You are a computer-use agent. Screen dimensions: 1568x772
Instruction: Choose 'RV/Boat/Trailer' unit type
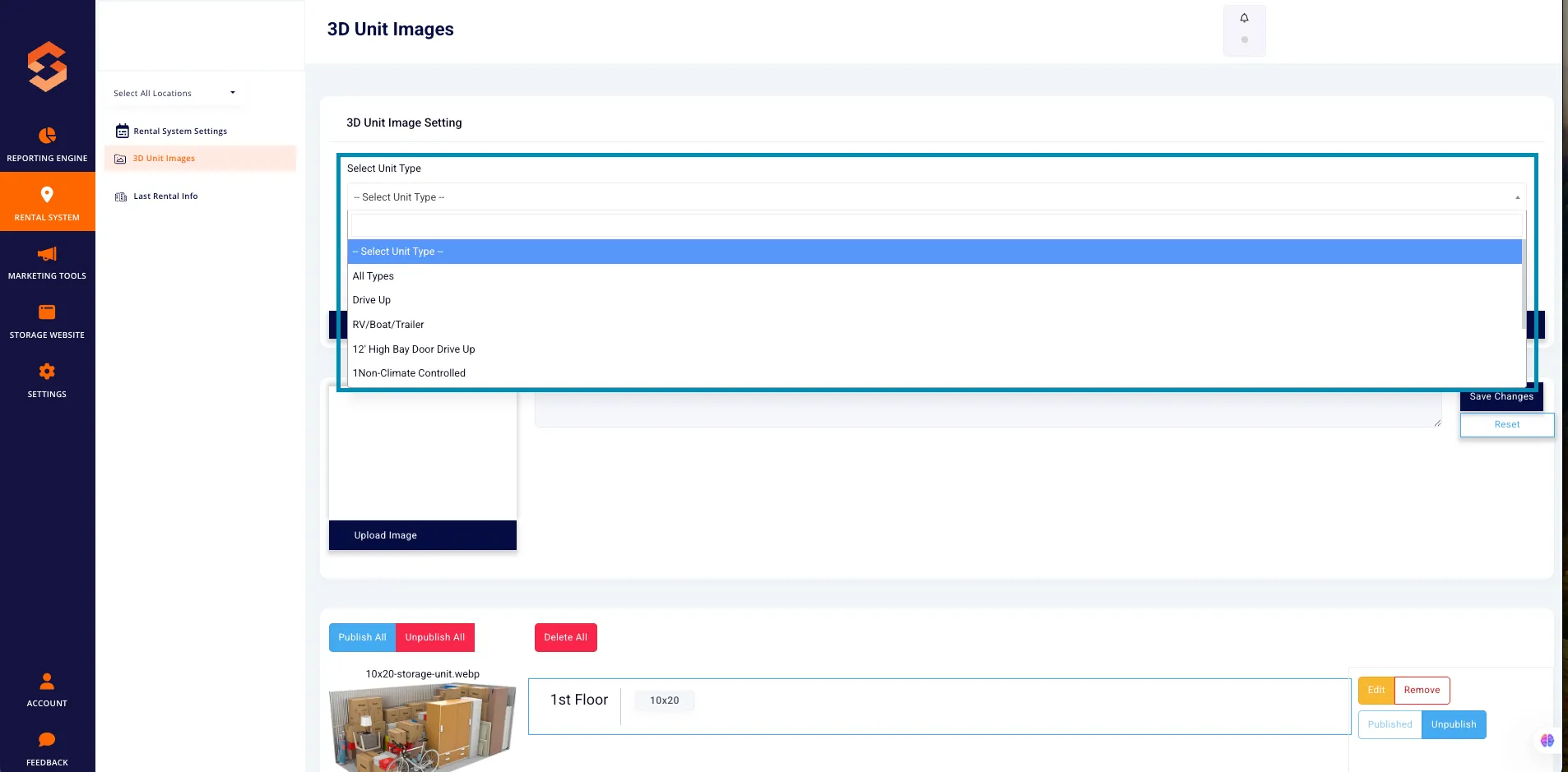(x=935, y=325)
